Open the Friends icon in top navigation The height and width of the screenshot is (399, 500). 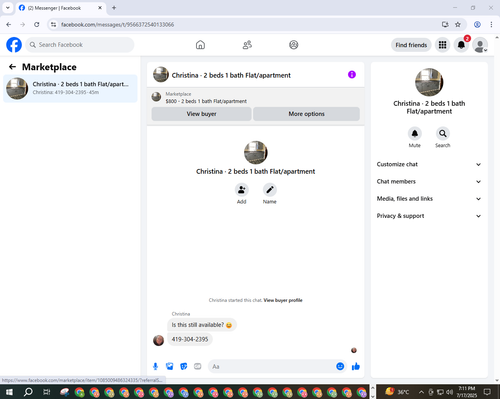coord(247,45)
